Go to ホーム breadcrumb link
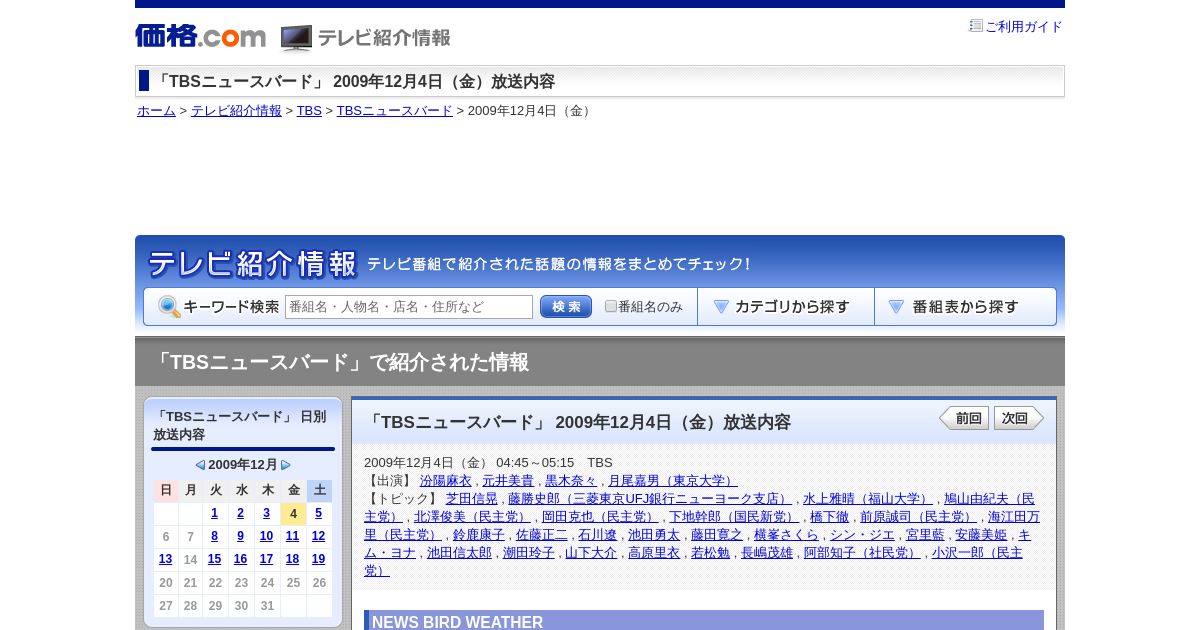The height and width of the screenshot is (630, 1200). click(x=156, y=111)
